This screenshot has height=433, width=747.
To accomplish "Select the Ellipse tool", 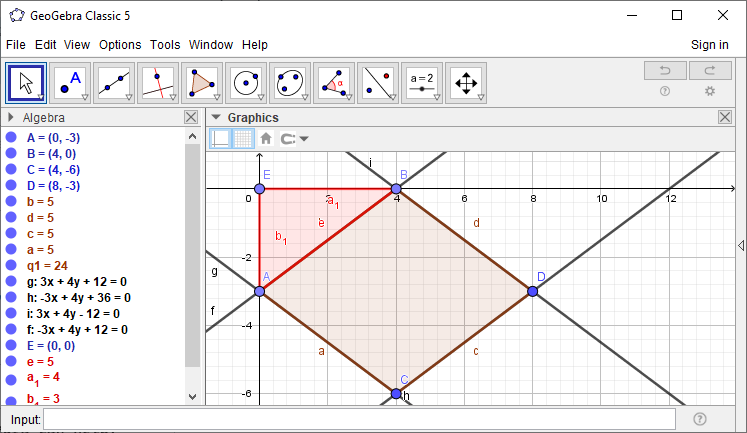I will point(290,83).
